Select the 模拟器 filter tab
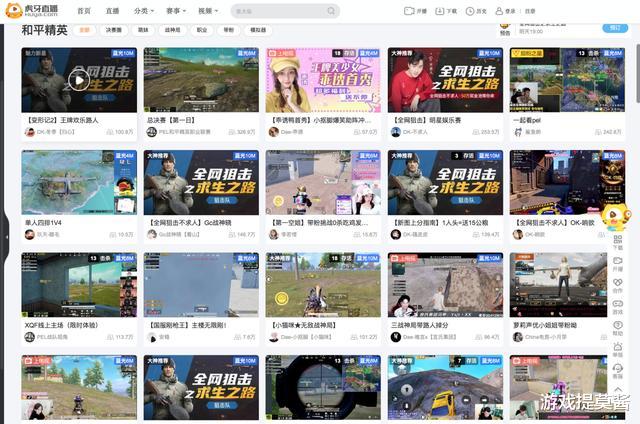The width and height of the screenshot is (640, 424). point(258,30)
